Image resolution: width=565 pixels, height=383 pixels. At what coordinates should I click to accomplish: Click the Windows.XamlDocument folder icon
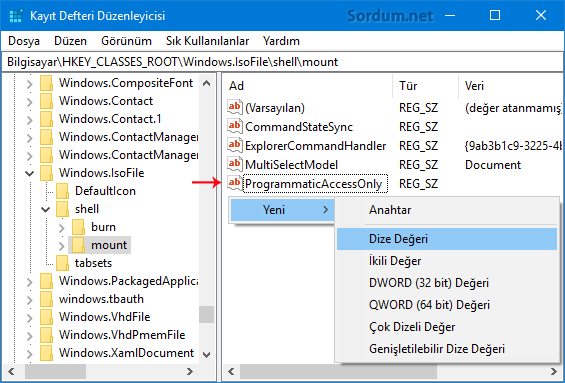(46, 353)
